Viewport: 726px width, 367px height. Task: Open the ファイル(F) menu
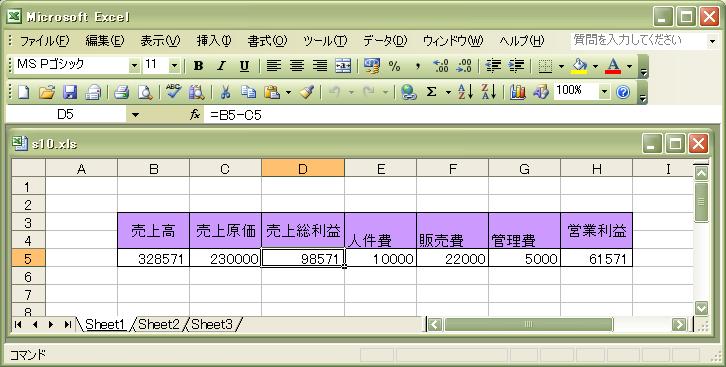pos(44,41)
